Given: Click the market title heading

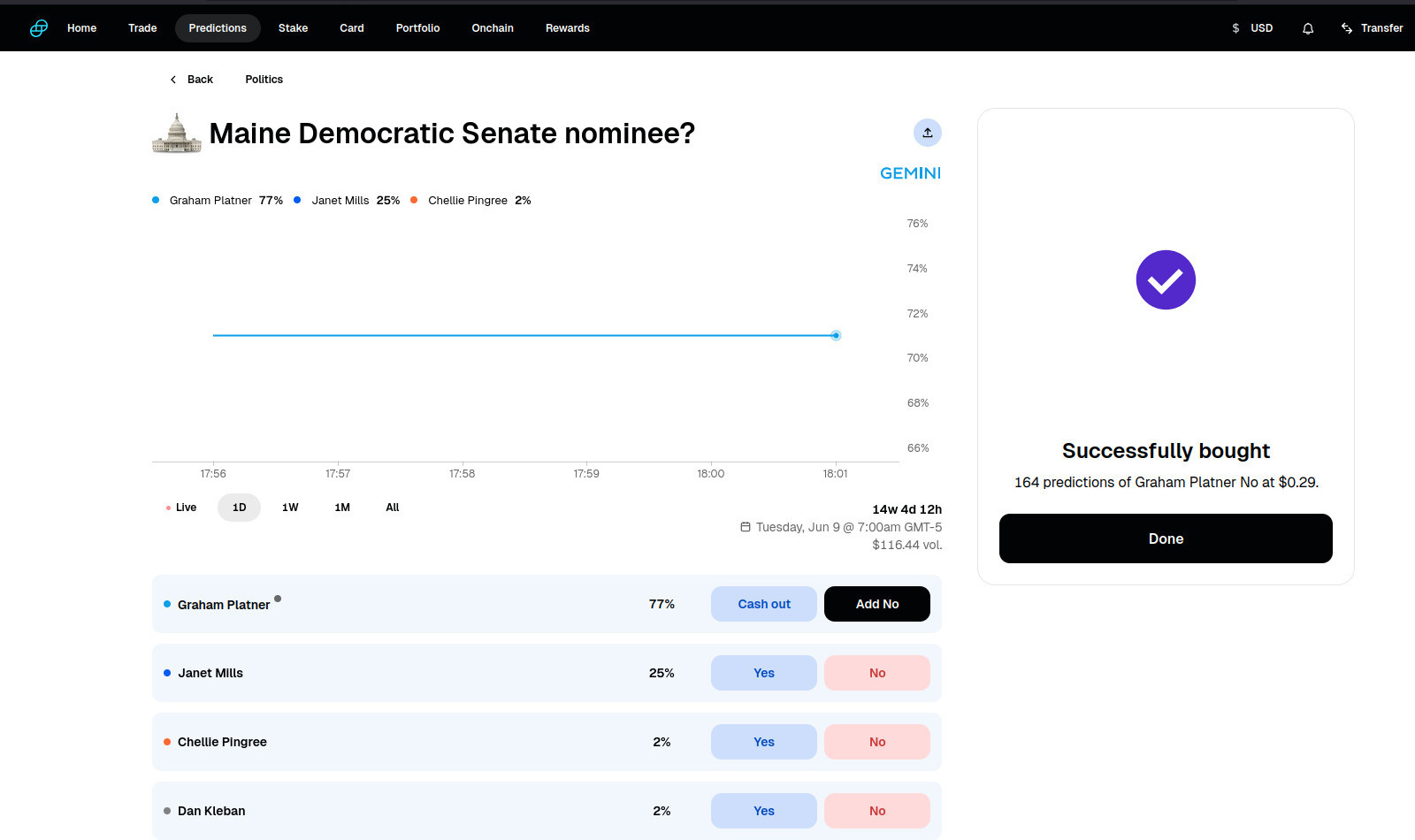Looking at the screenshot, I should point(452,134).
